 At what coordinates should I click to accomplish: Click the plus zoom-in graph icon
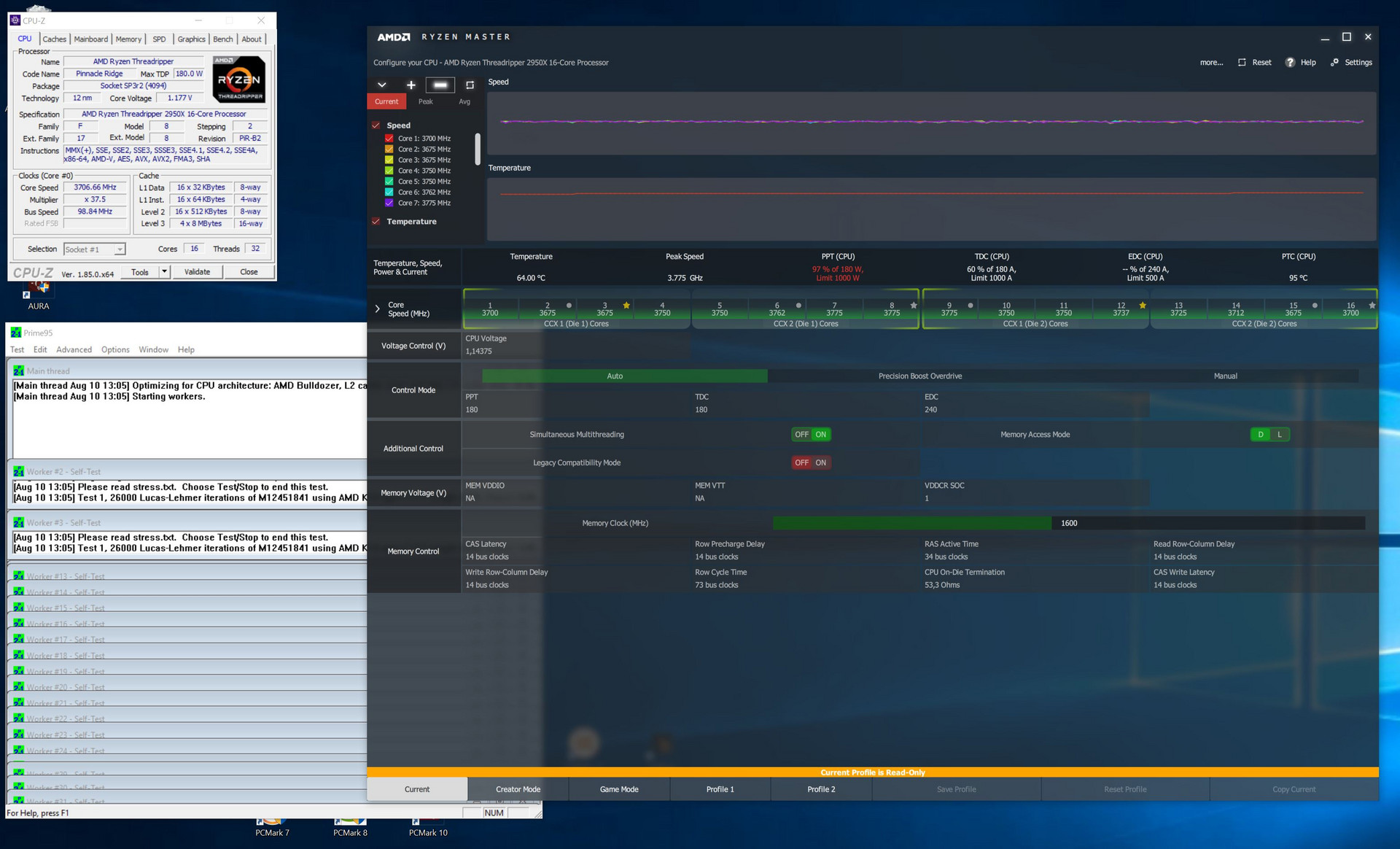[411, 85]
